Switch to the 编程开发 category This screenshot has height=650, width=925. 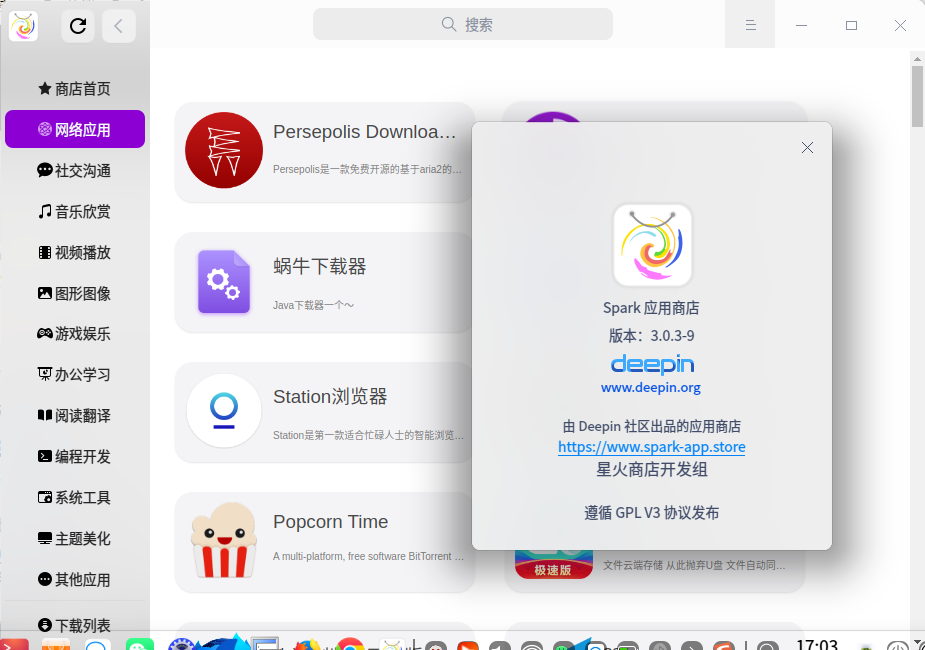pos(75,457)
